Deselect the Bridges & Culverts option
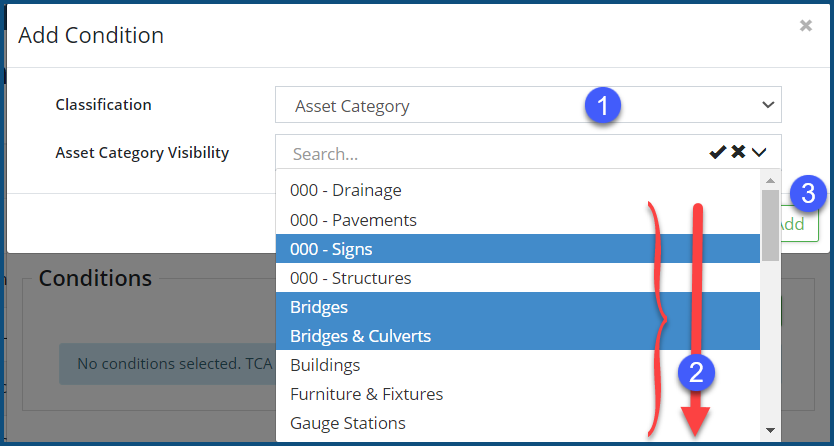This screenshot has width=834, height=446. click(x=360, y=336)
